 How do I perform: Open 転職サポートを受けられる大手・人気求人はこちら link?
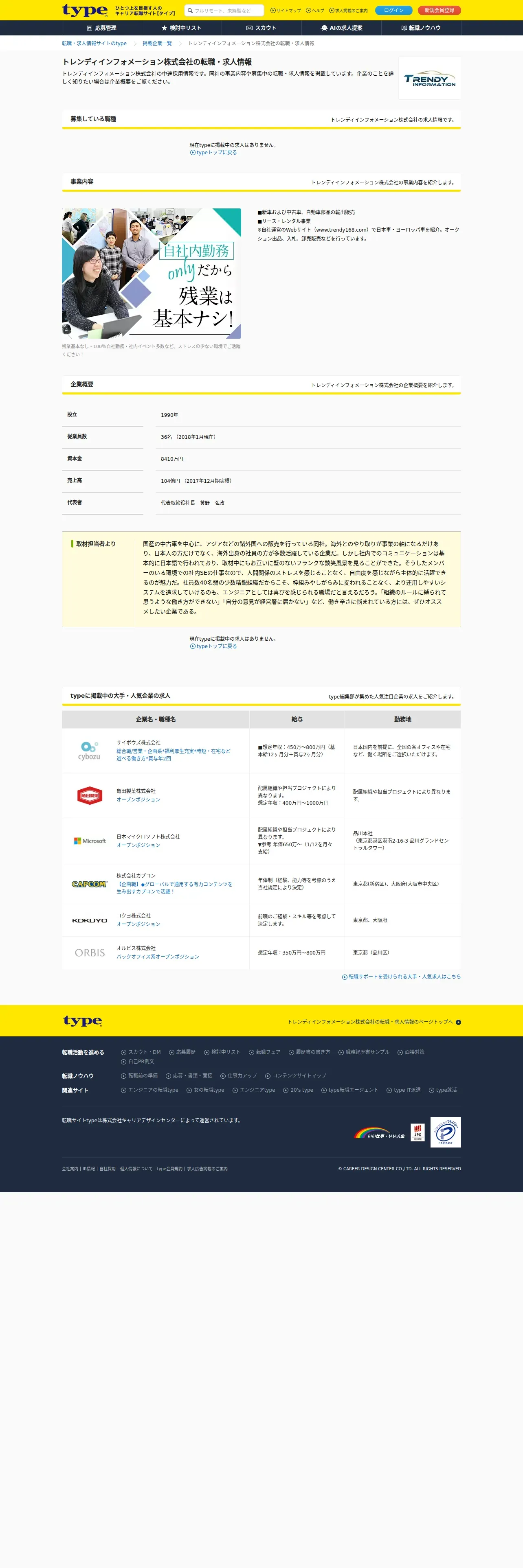[x=401, y=977]
